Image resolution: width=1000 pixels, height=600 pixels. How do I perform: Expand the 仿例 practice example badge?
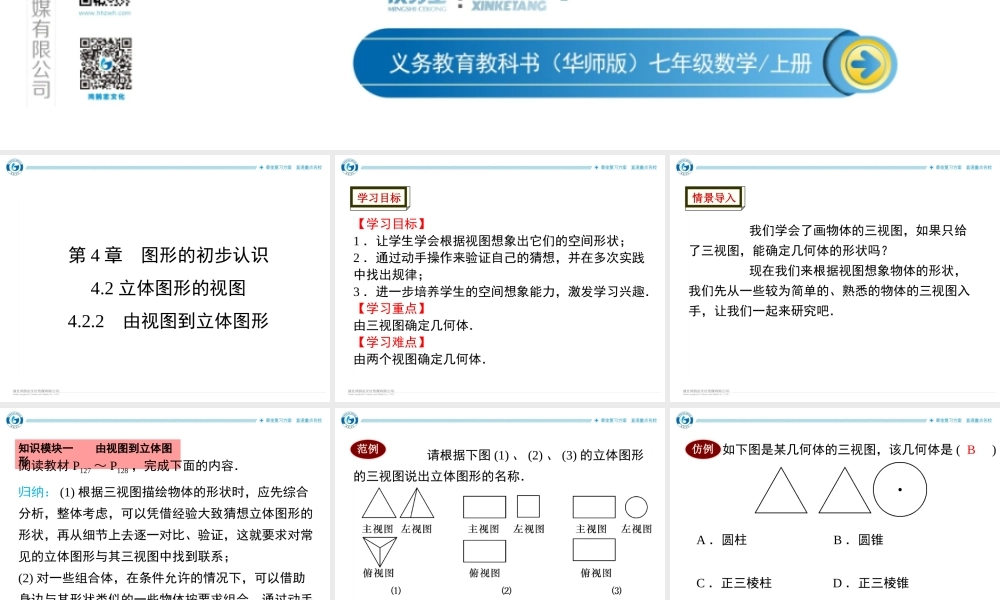(x=703, y=449)
